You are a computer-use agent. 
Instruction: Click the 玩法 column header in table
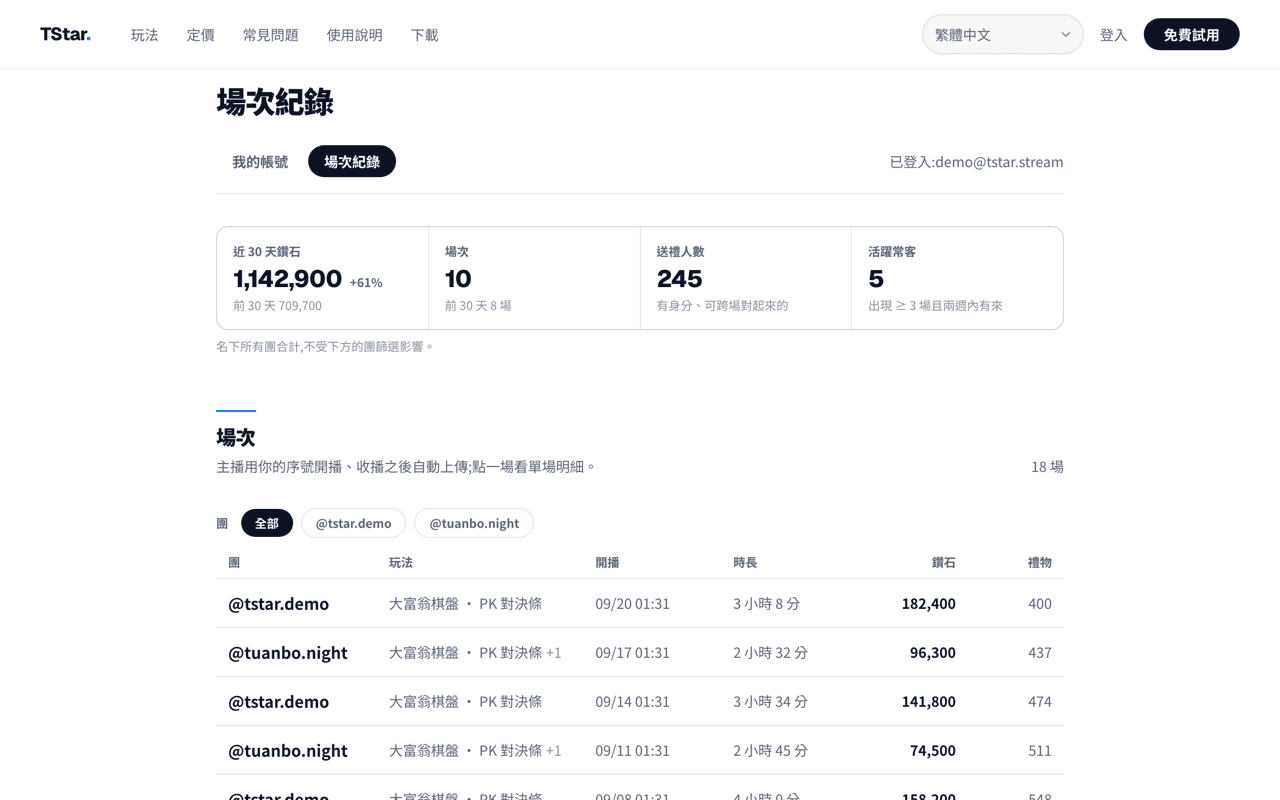(x=401, y=562)
